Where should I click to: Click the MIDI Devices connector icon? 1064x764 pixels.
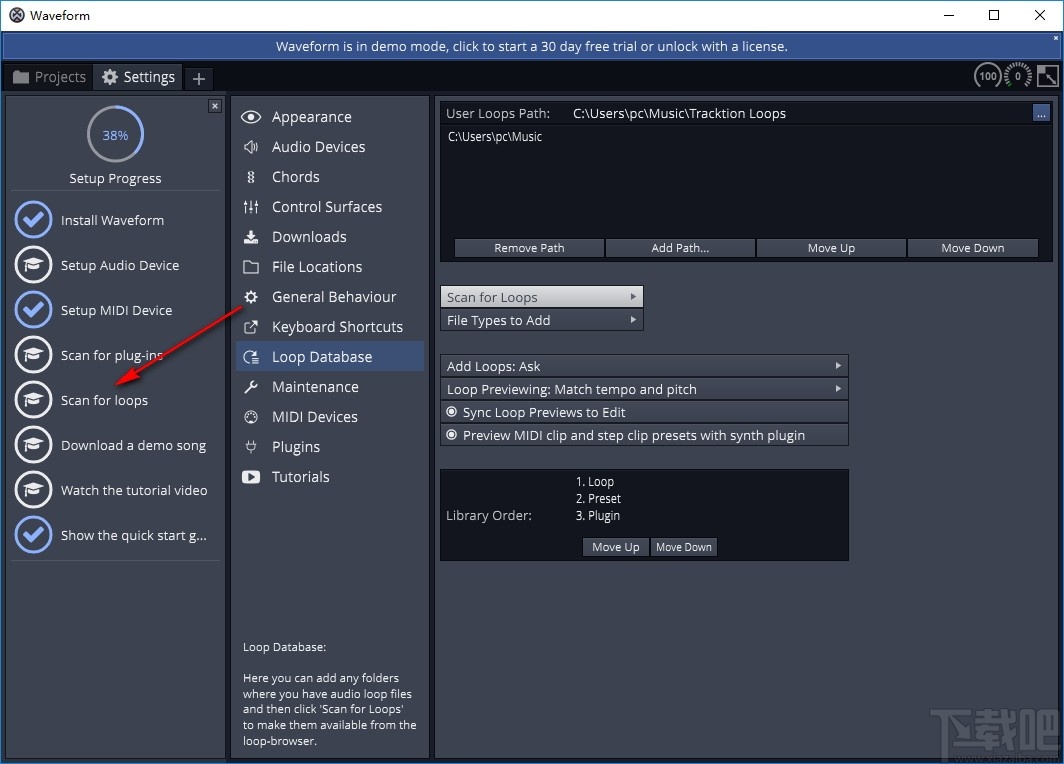251,417
